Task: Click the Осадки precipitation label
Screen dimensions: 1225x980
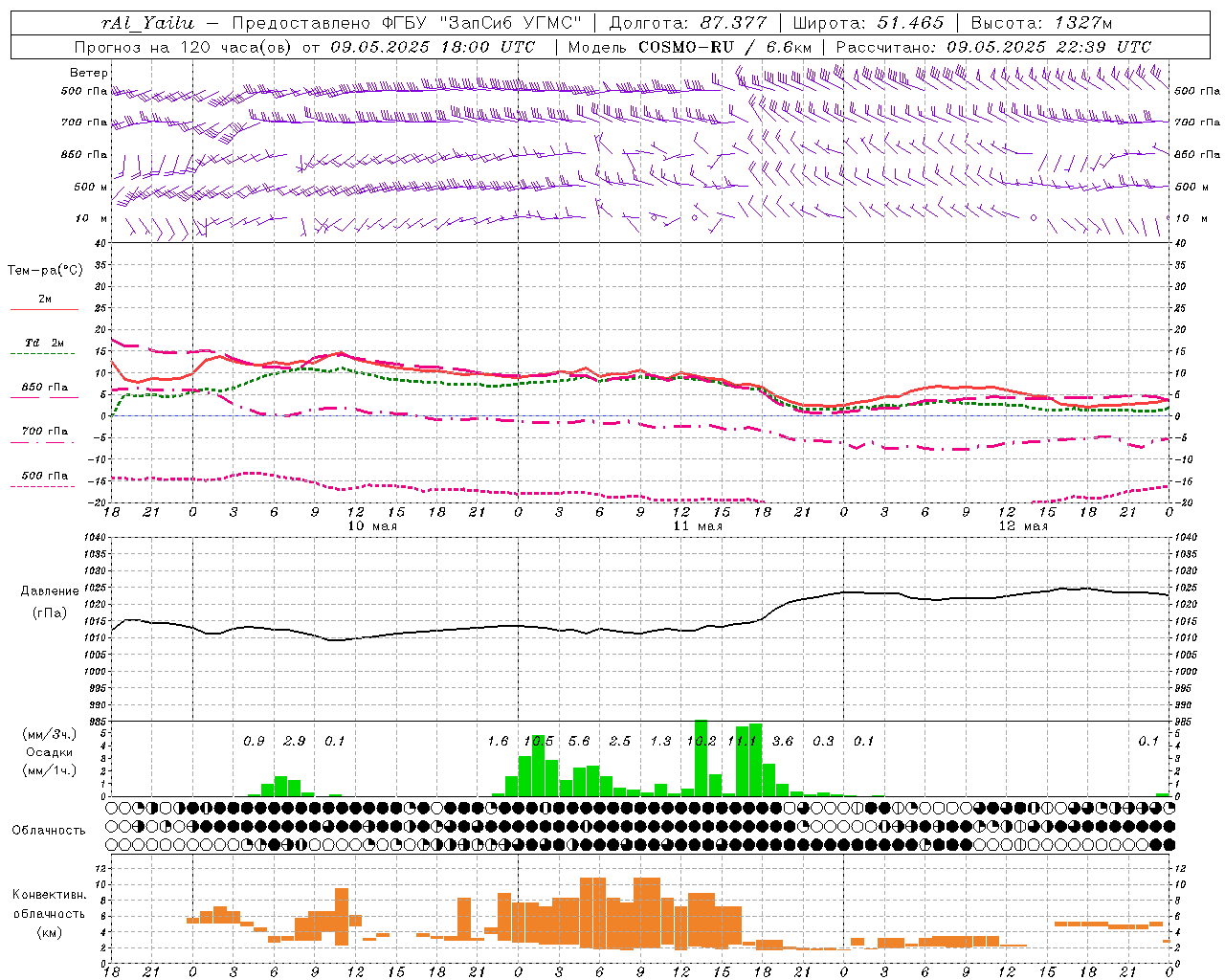Action: coord(50,752)
